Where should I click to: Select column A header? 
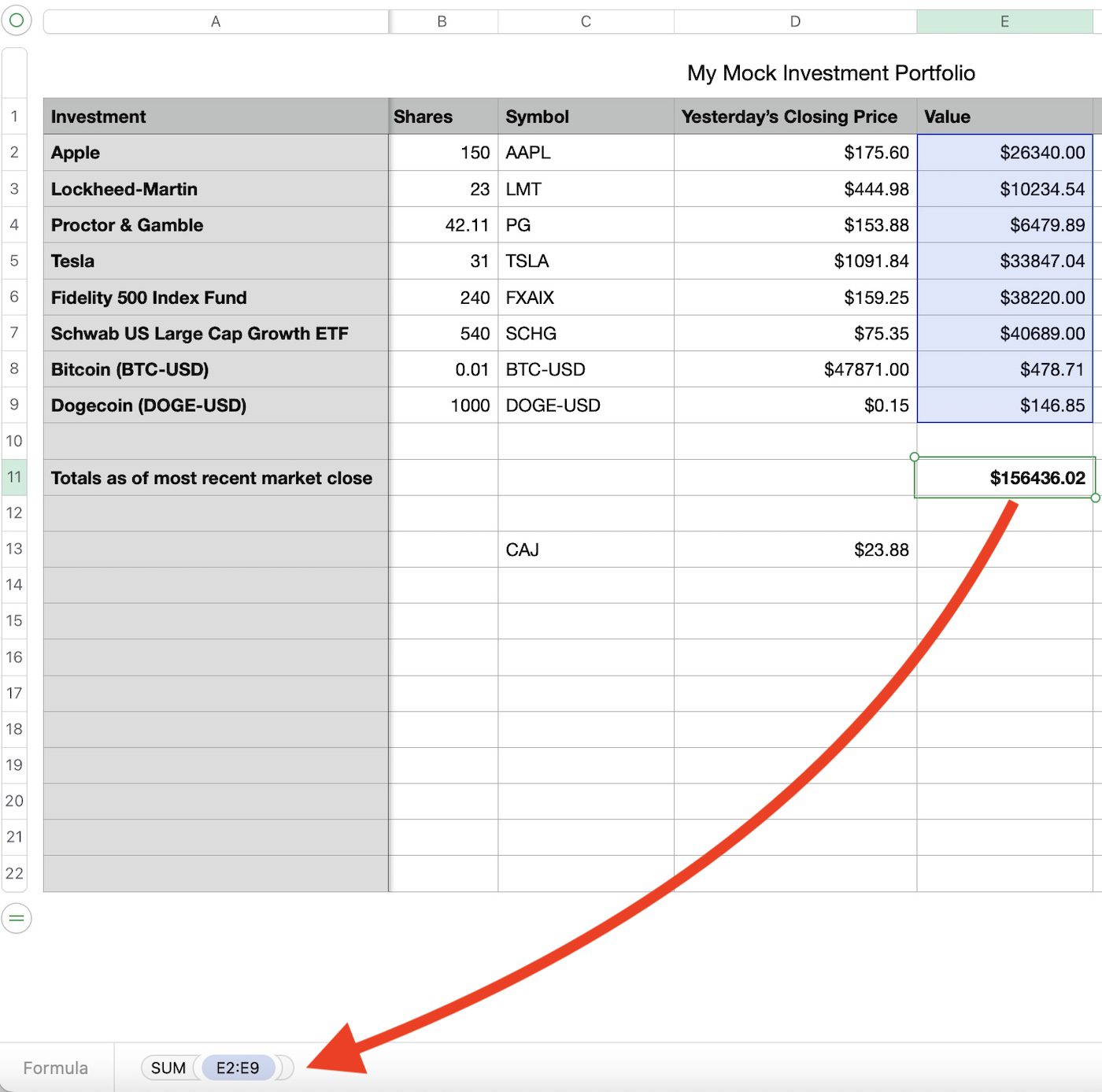[x=216, y=21]
